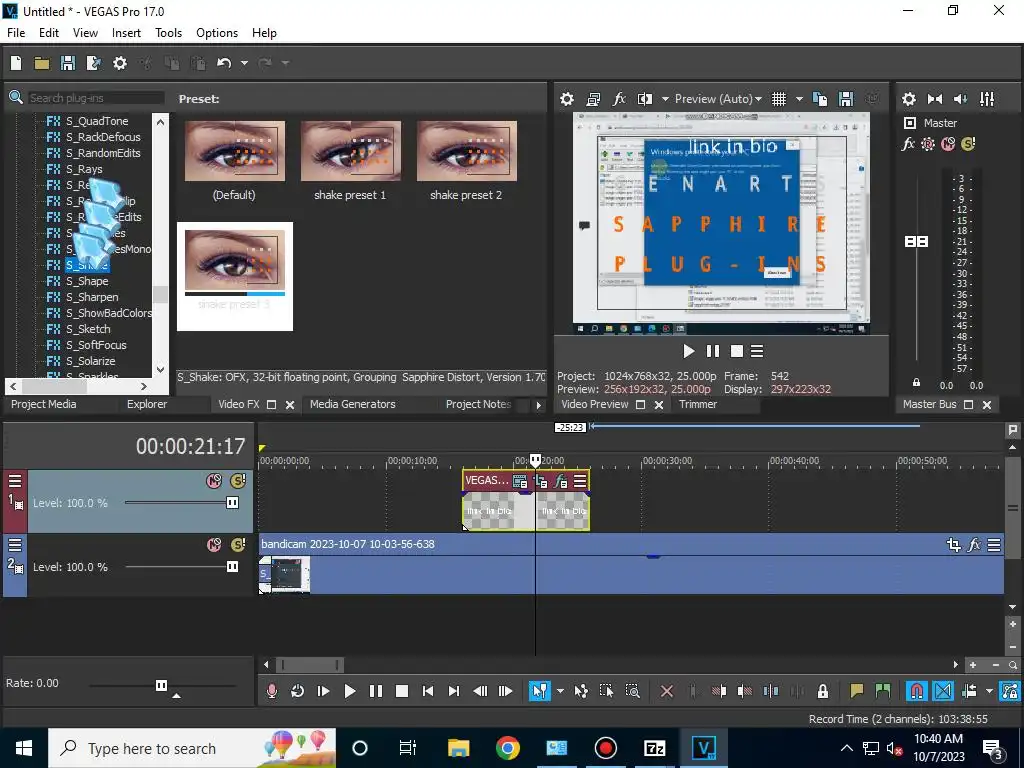1024x768 pixels.
Task: Select the S_Shape plug-in
Action: click(x=87, y=281)
